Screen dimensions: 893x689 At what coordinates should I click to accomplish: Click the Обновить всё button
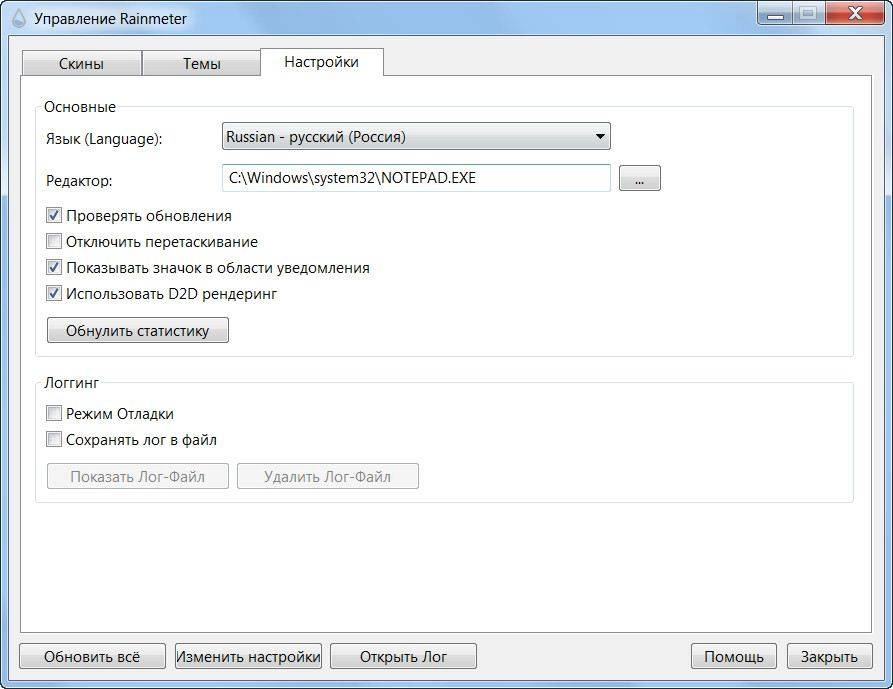pos(92,657)
